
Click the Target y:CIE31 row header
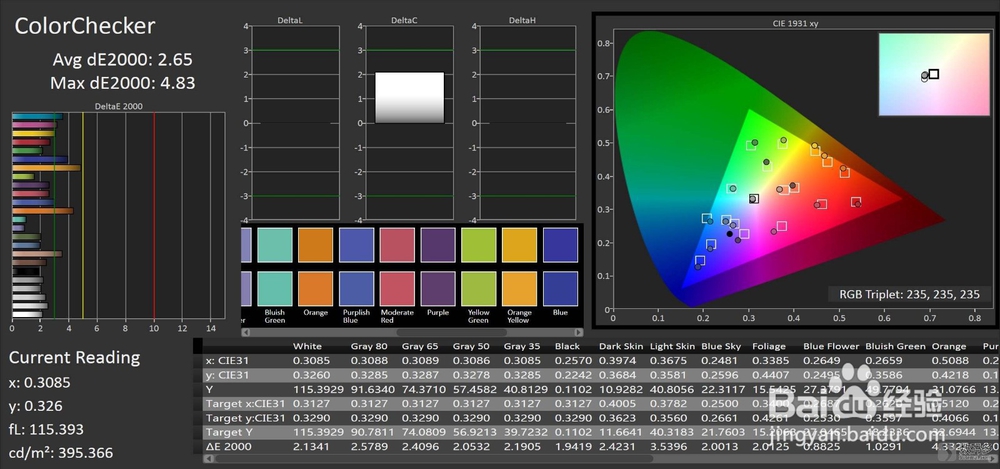[246, 418]
